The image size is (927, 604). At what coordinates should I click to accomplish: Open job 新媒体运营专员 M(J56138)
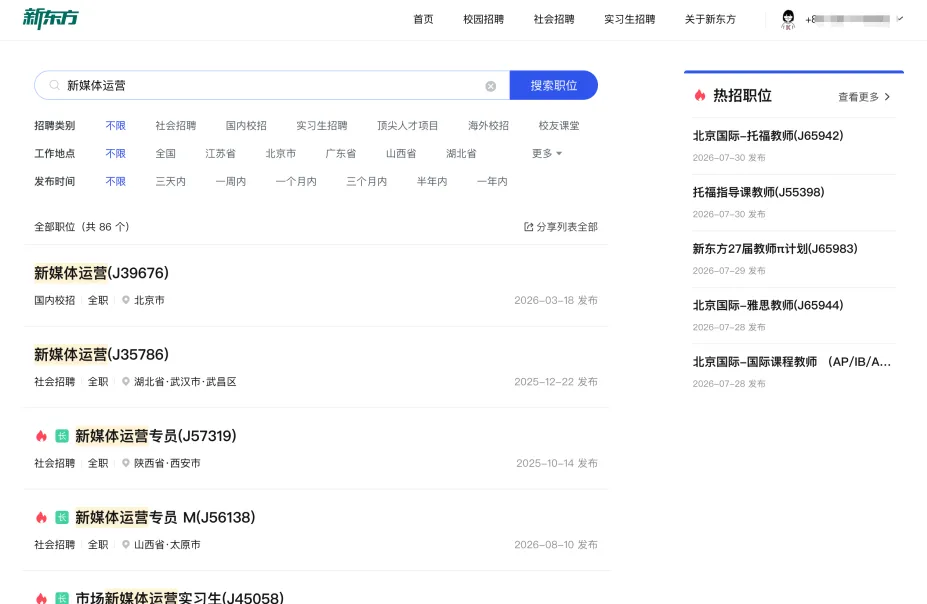(165, 518)
